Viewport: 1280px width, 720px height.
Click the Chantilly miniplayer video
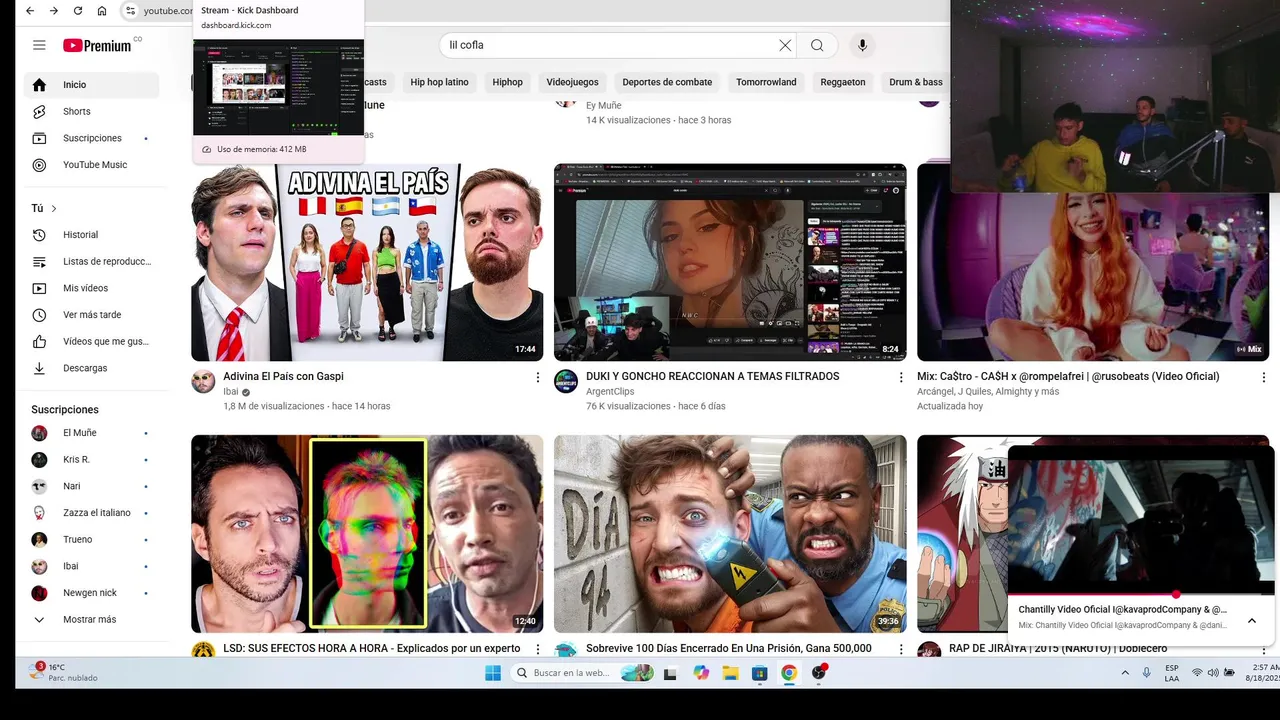[1141, 520]
